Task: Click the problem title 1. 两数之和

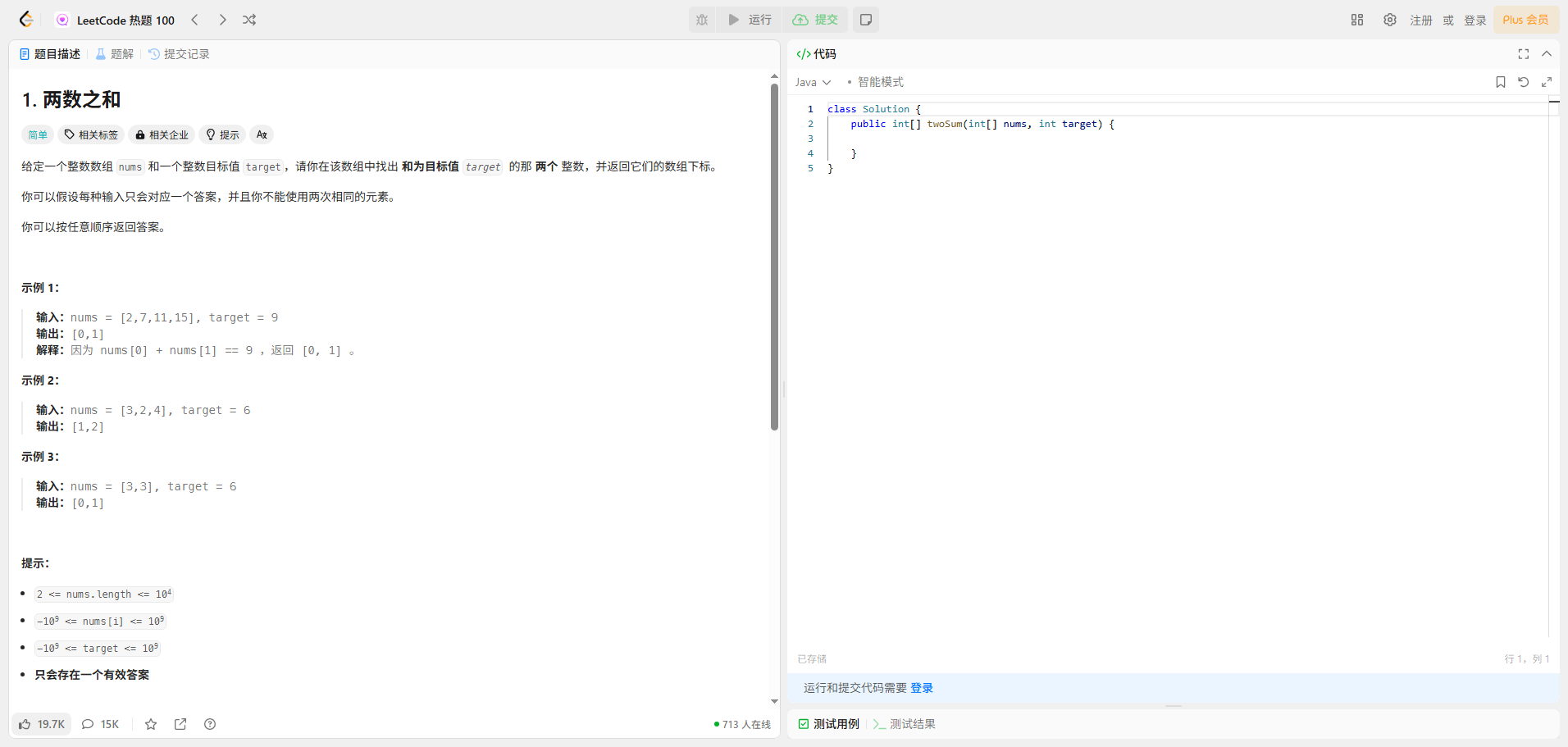Action: [x=71, y=100]
